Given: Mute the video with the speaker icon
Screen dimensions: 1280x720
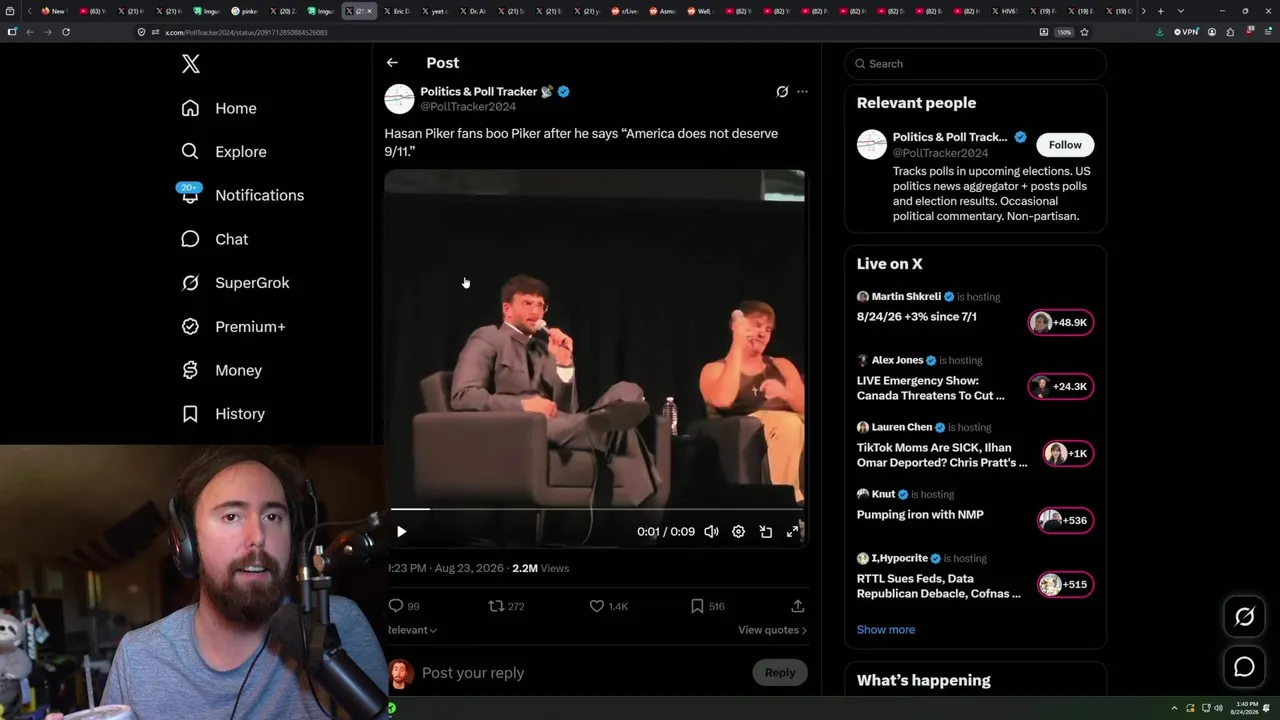Looking at the screenshot, I should (711, 532).
